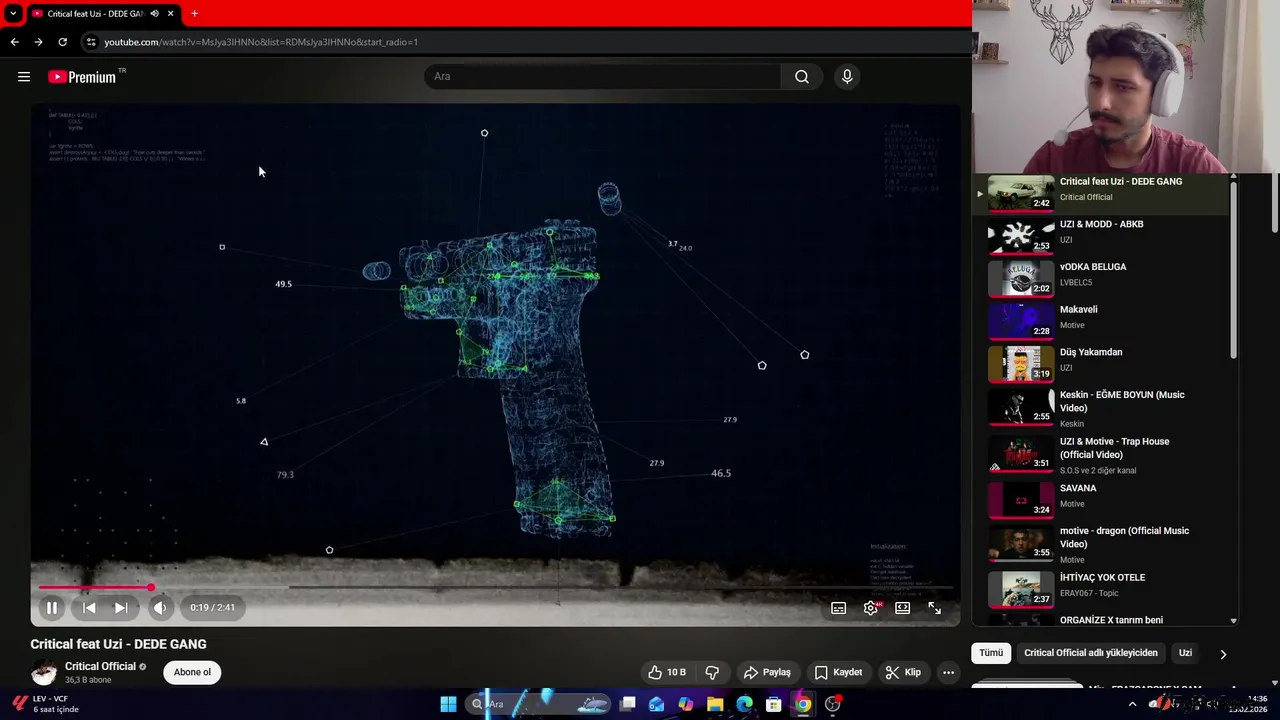Open more actions three-dot menu

948,672
